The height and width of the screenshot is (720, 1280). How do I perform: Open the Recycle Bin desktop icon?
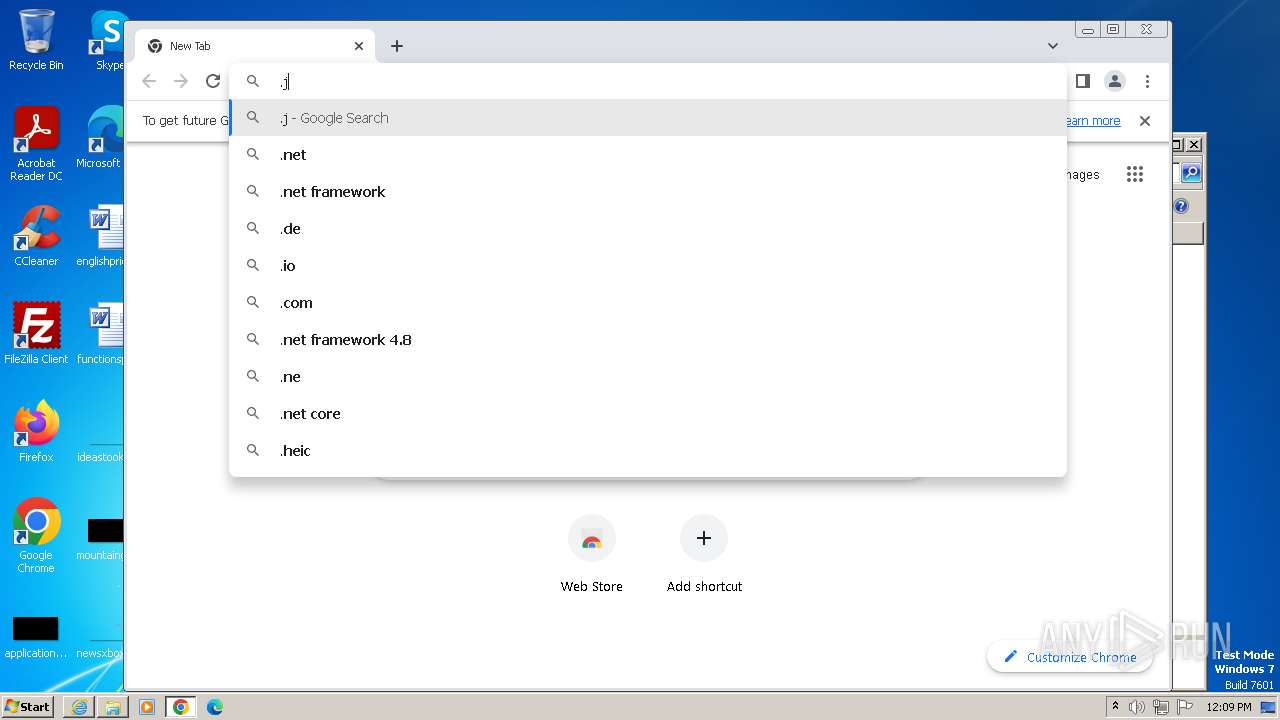point(36,40)
